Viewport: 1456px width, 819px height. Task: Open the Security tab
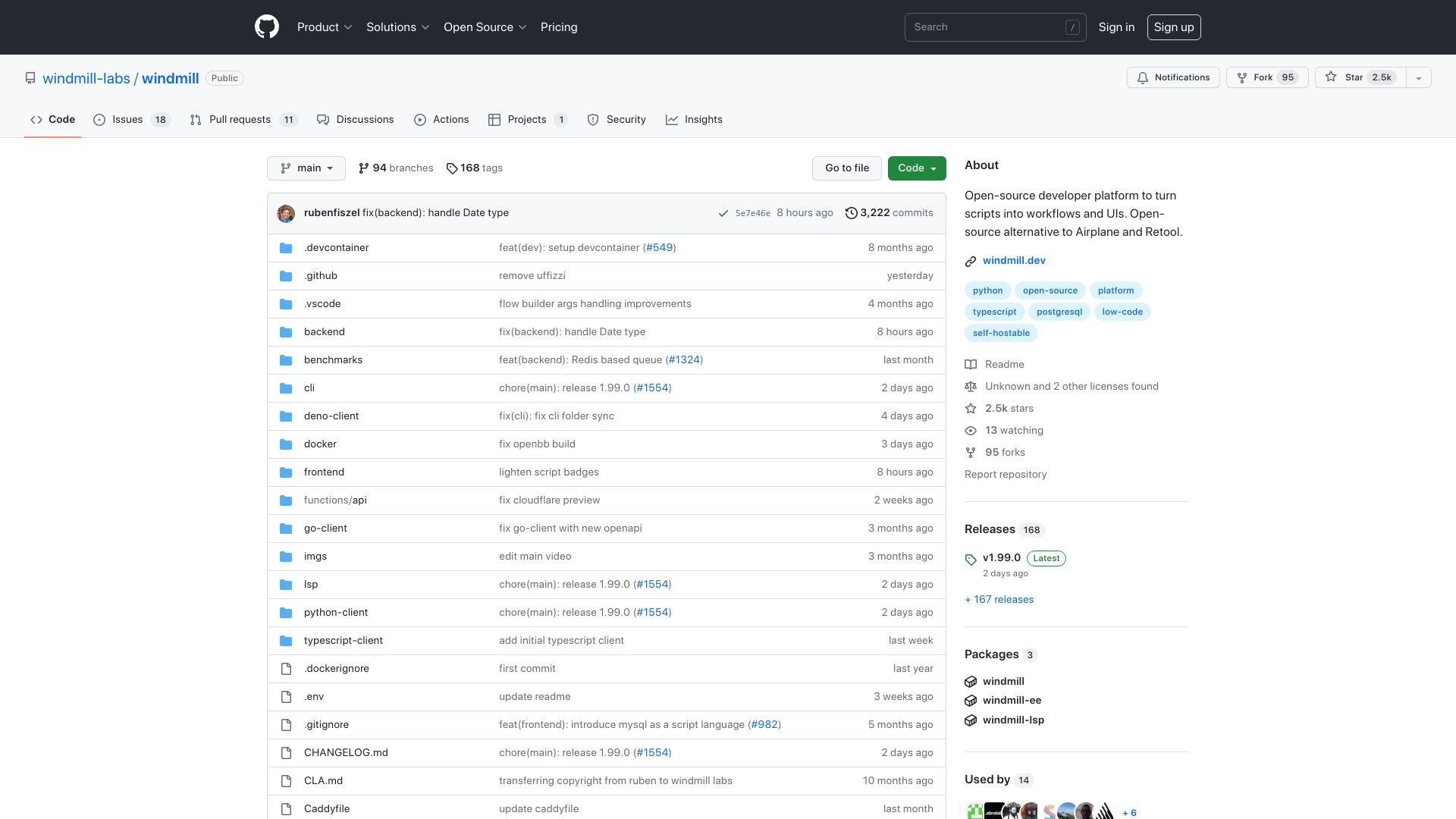(617, 120)
